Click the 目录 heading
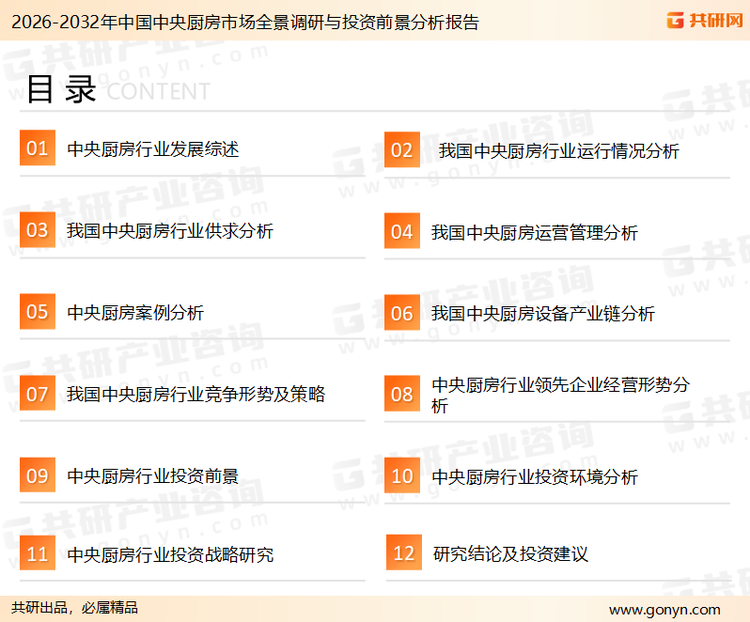This screenshot has width=750, height=622. (61, 89)
